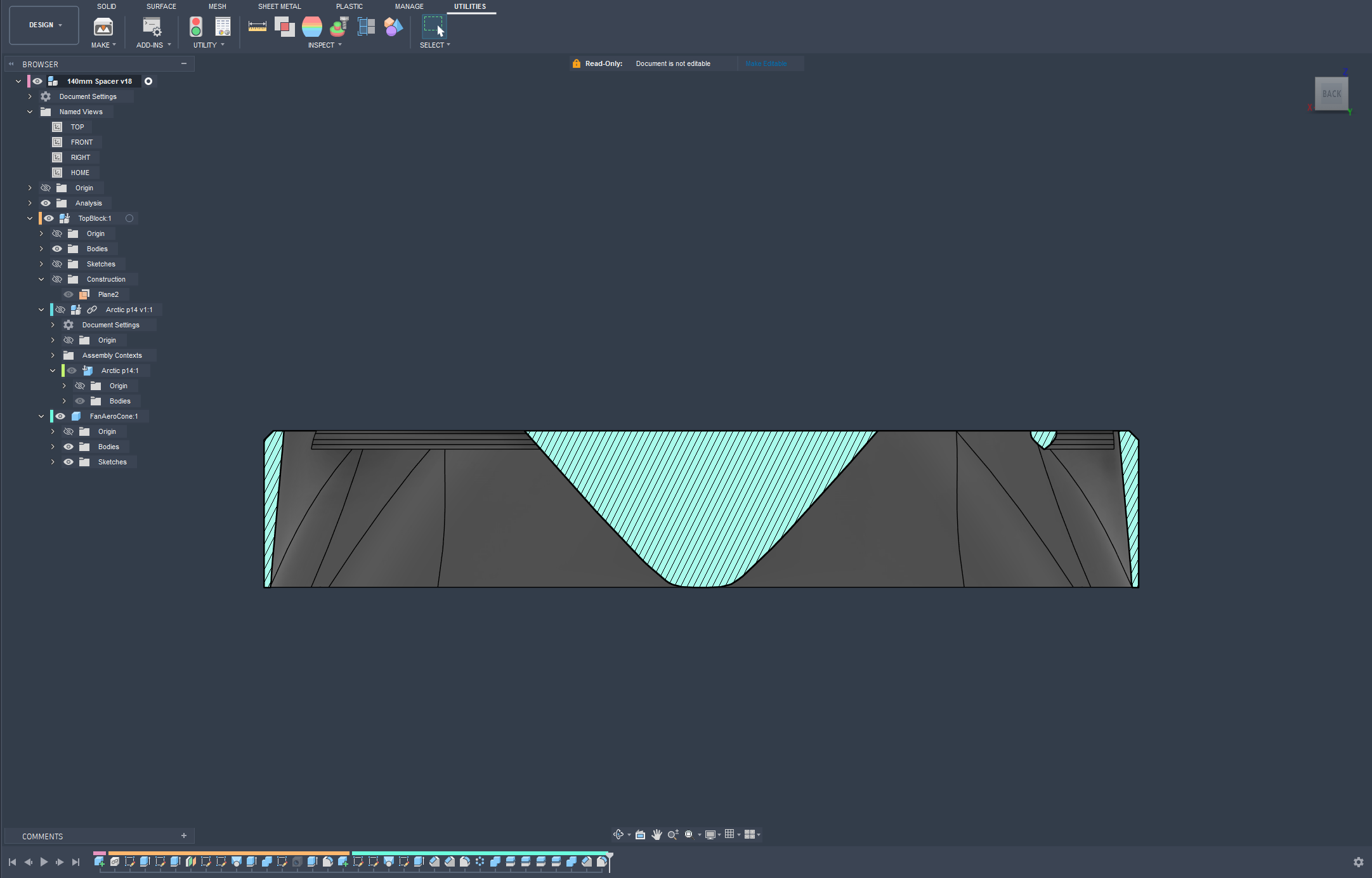This screenshot has width=1372, height=878.
Task: Switch to the SURFACE tab
Action: point(161,6)
